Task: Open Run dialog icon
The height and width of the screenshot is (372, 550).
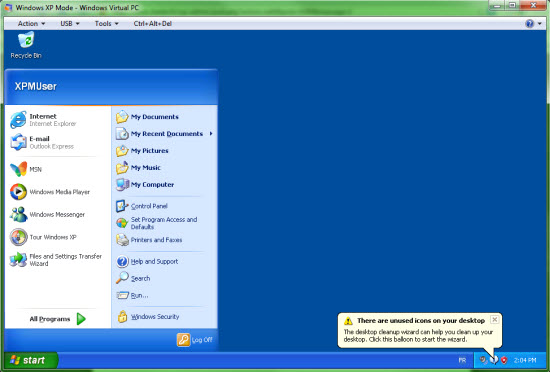Action: pyautogui.click(x=122, y=295)
